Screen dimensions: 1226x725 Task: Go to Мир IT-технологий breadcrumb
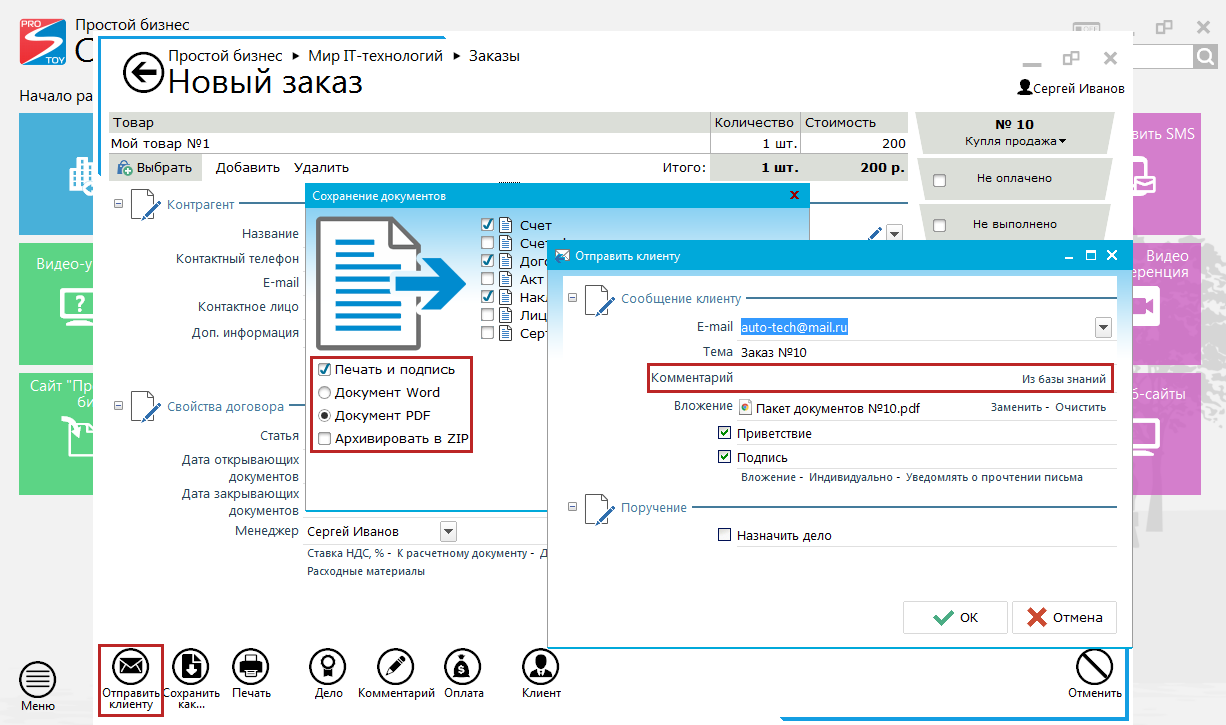pyautogui.click(x=375, y=56)
